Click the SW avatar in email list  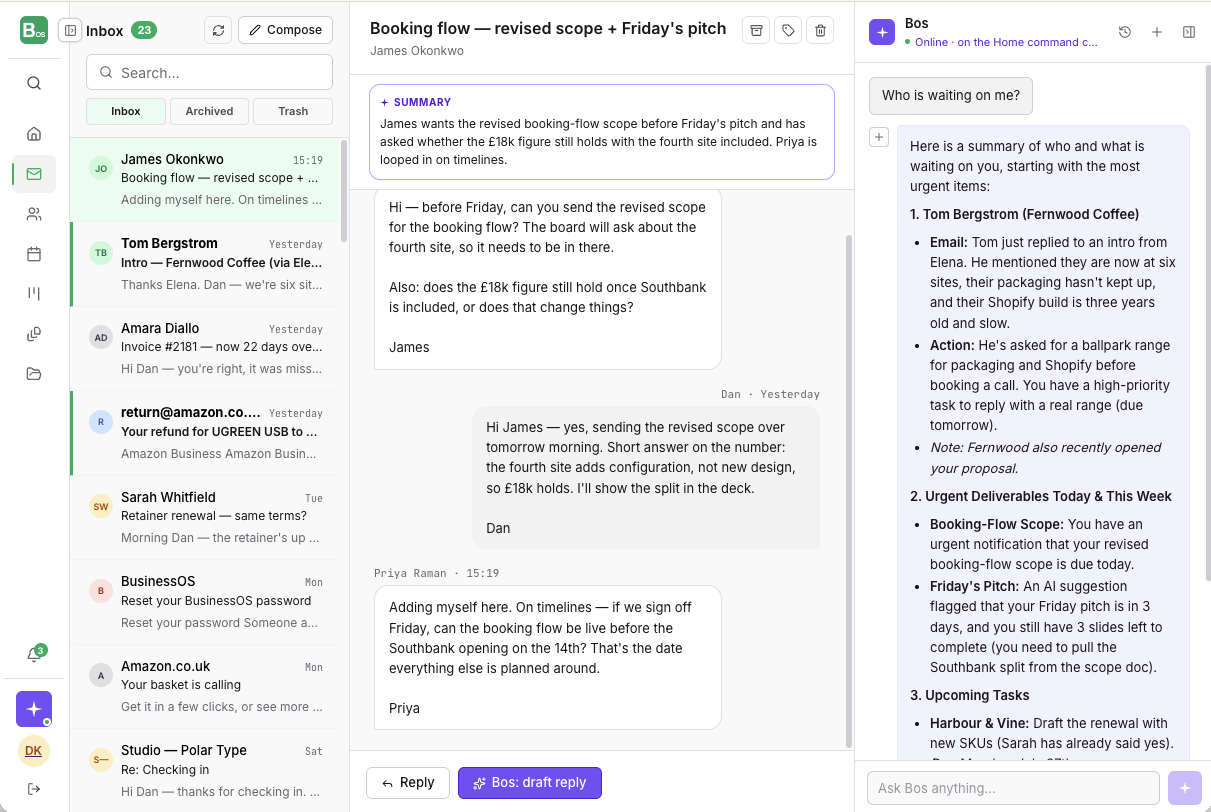click(x=100, y=507)
